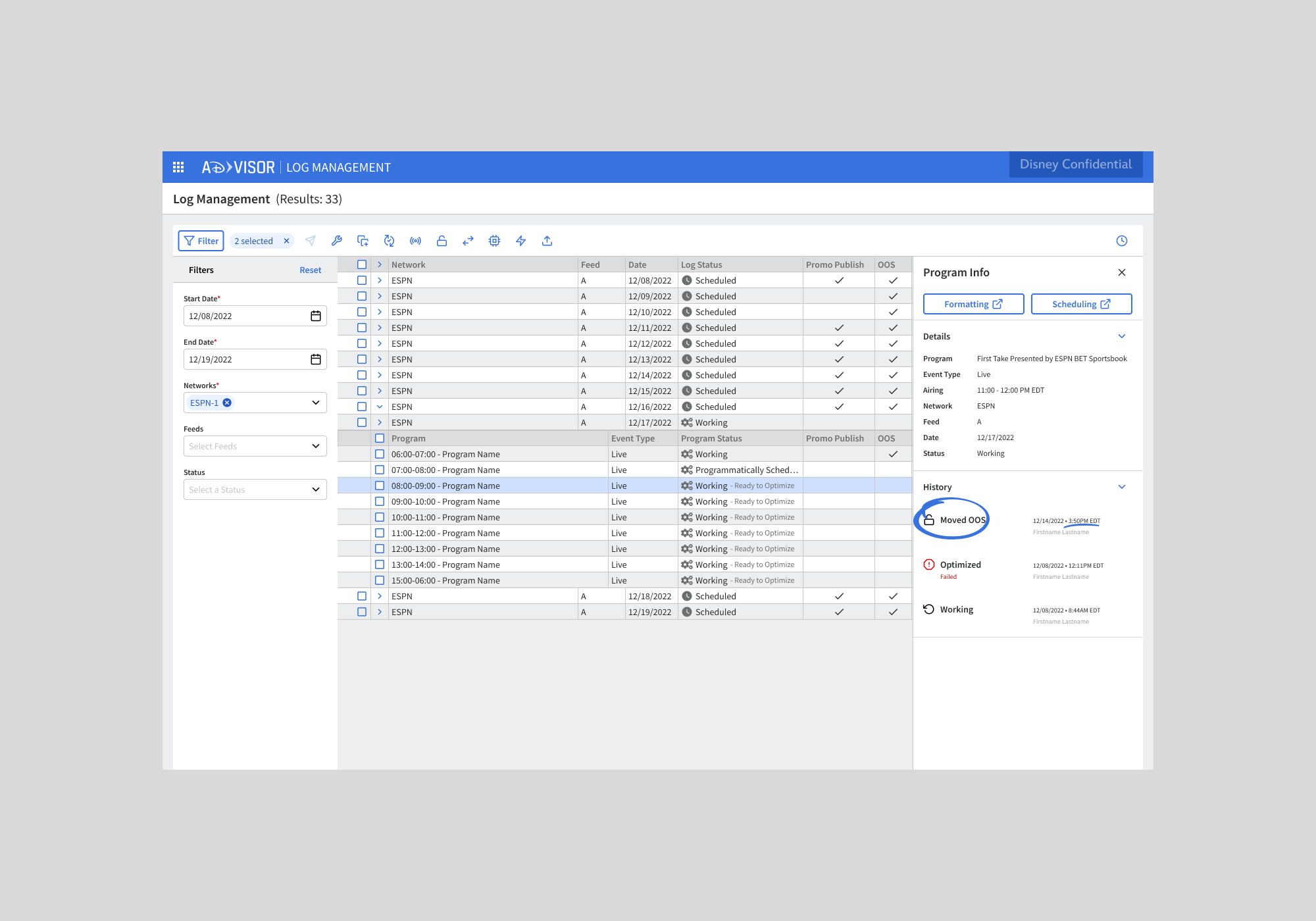The height and width of the screenshot is (921, 1316).
Task: Check the select-all checkbox in the table header
Action: coord(362,264)
